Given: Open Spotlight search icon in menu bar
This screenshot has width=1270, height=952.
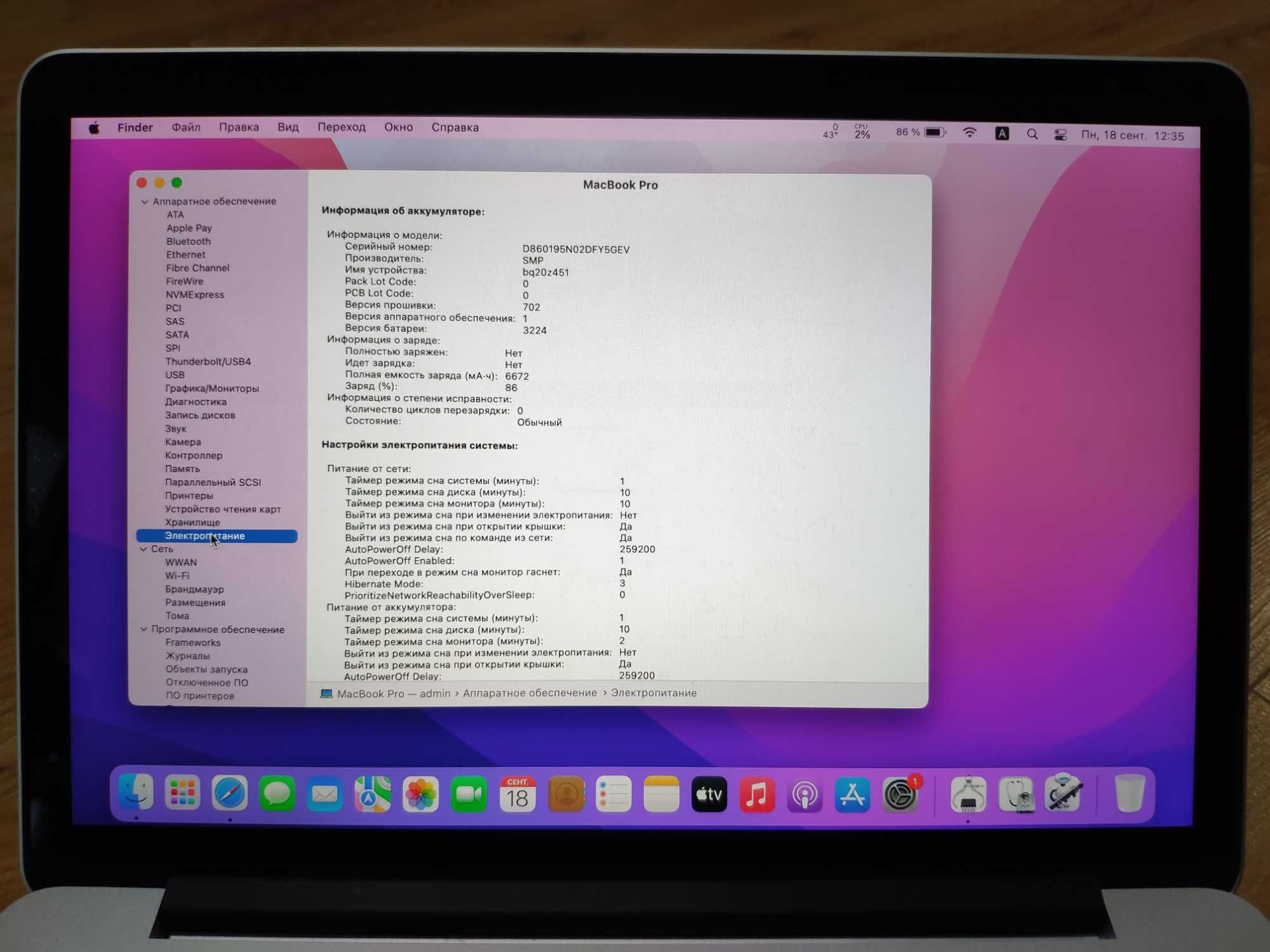Looking at the screenshot, I should point(1032,134).
